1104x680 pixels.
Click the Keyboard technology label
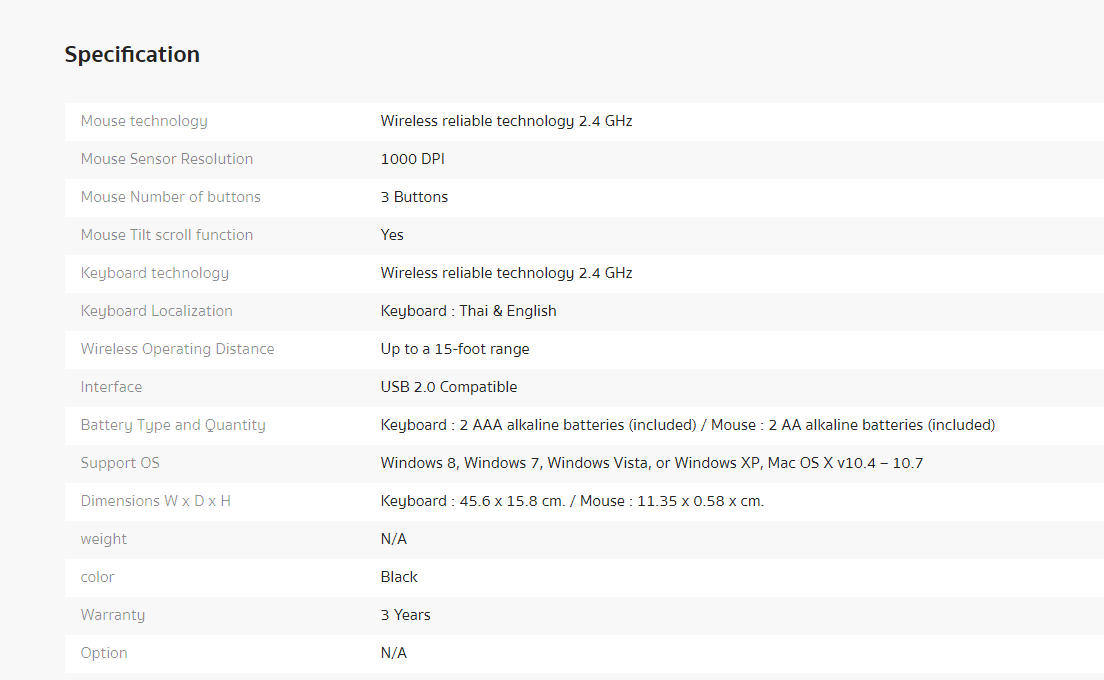(x=155, y=273)
